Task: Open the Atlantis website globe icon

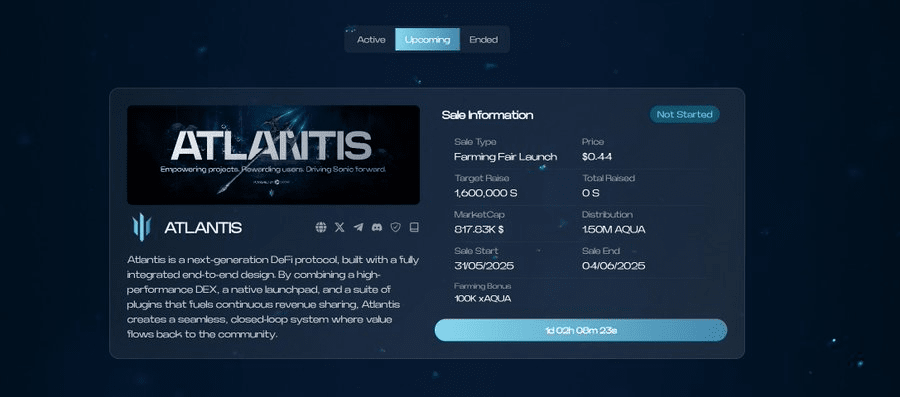Action: point(321,227)
